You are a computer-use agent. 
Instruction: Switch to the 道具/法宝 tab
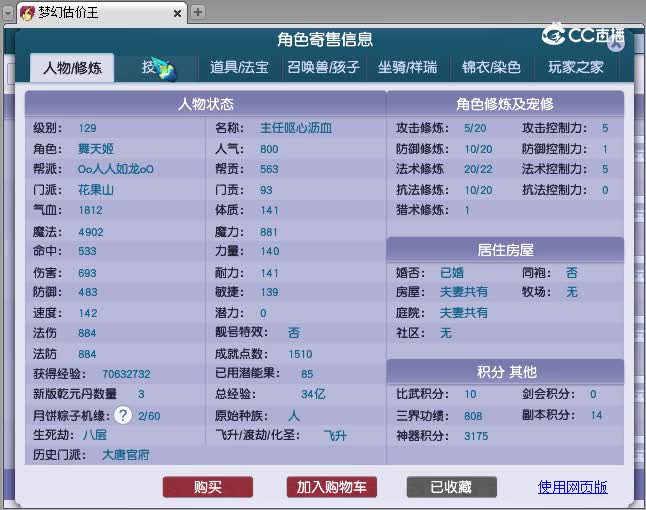pos(239,68)
